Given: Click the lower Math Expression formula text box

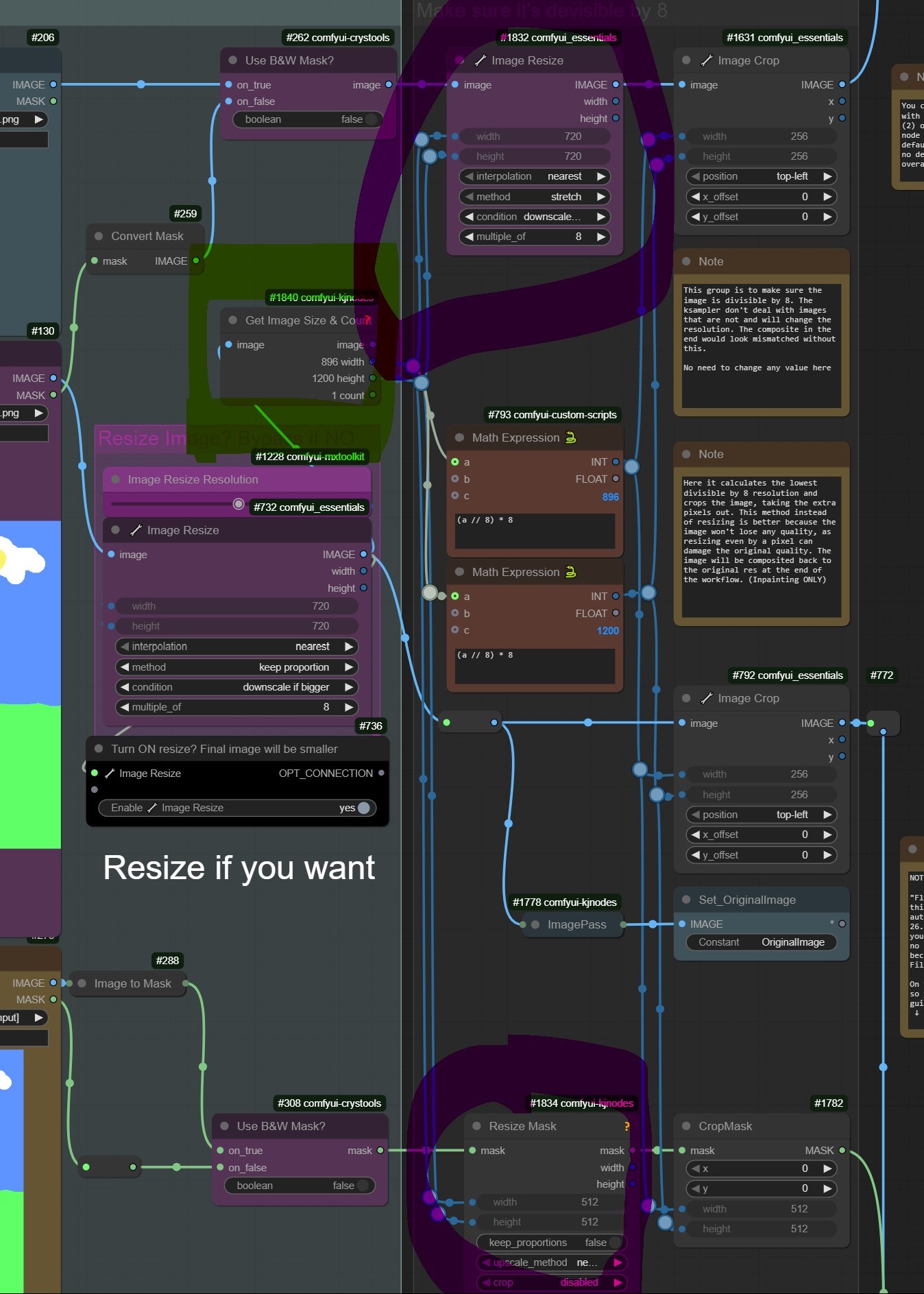Looking at the screenshot, I should coord(535,665).
